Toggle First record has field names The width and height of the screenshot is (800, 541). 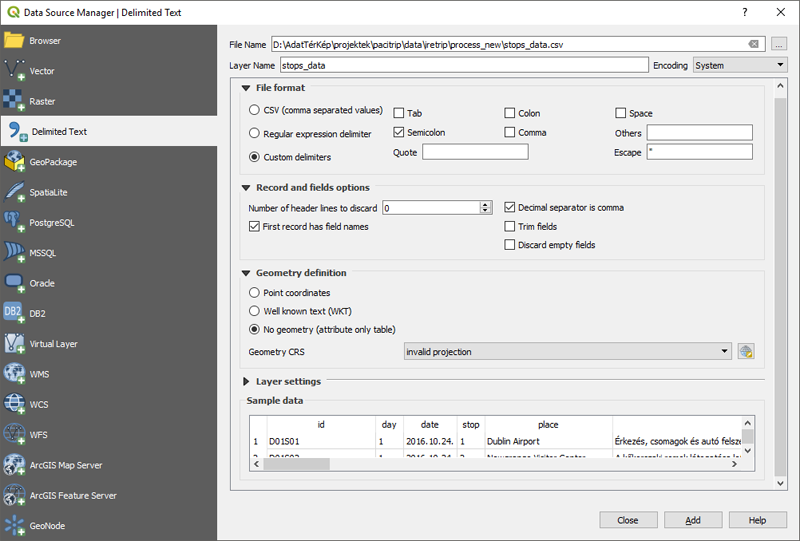254,226
